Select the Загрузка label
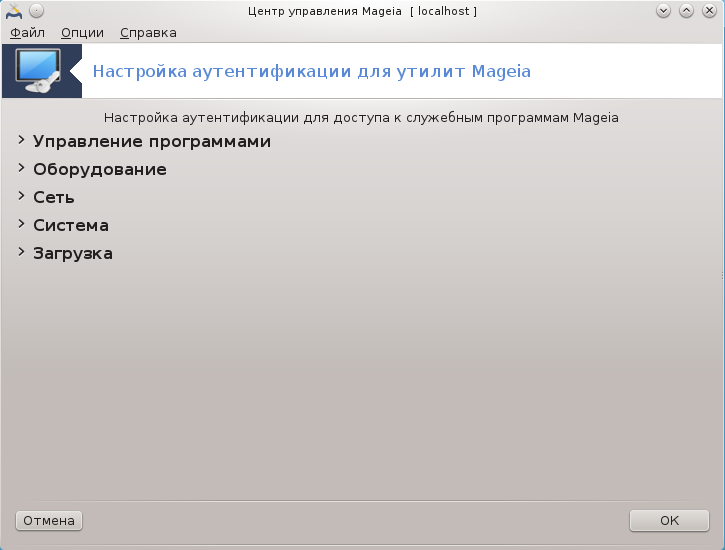Screen dimensions: 725x550 [73, 253]
